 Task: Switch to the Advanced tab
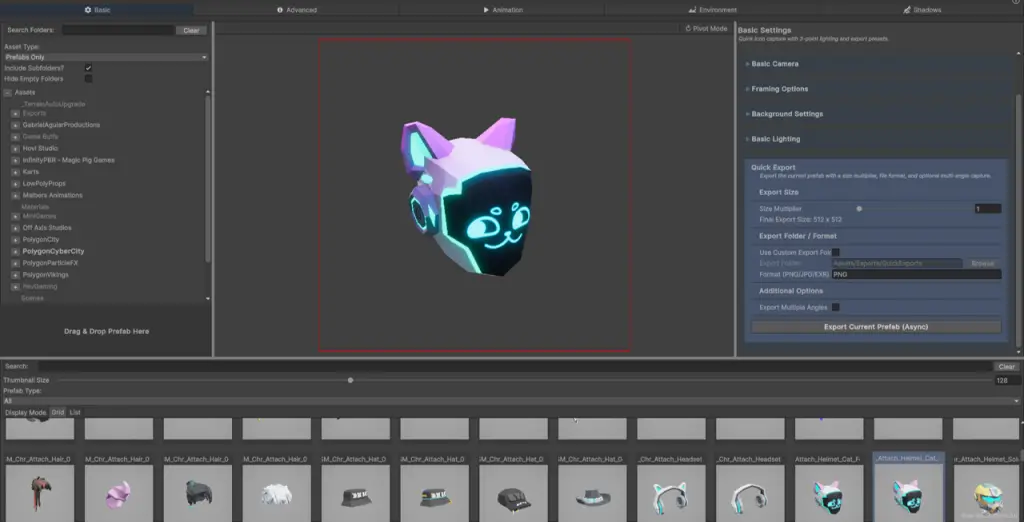pyautogui.click(x=297, y=10)
